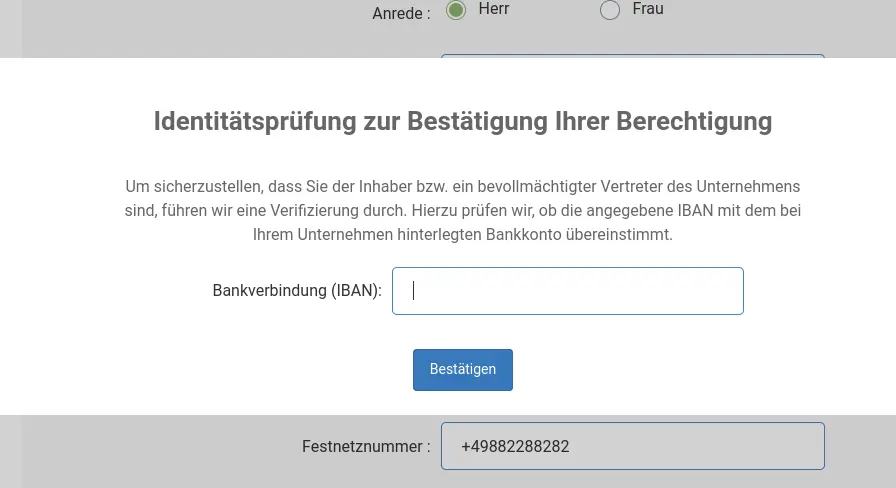Focus the Festnetznummer input field
Screen dimensions: 896x488
click(x=632, y=446)
